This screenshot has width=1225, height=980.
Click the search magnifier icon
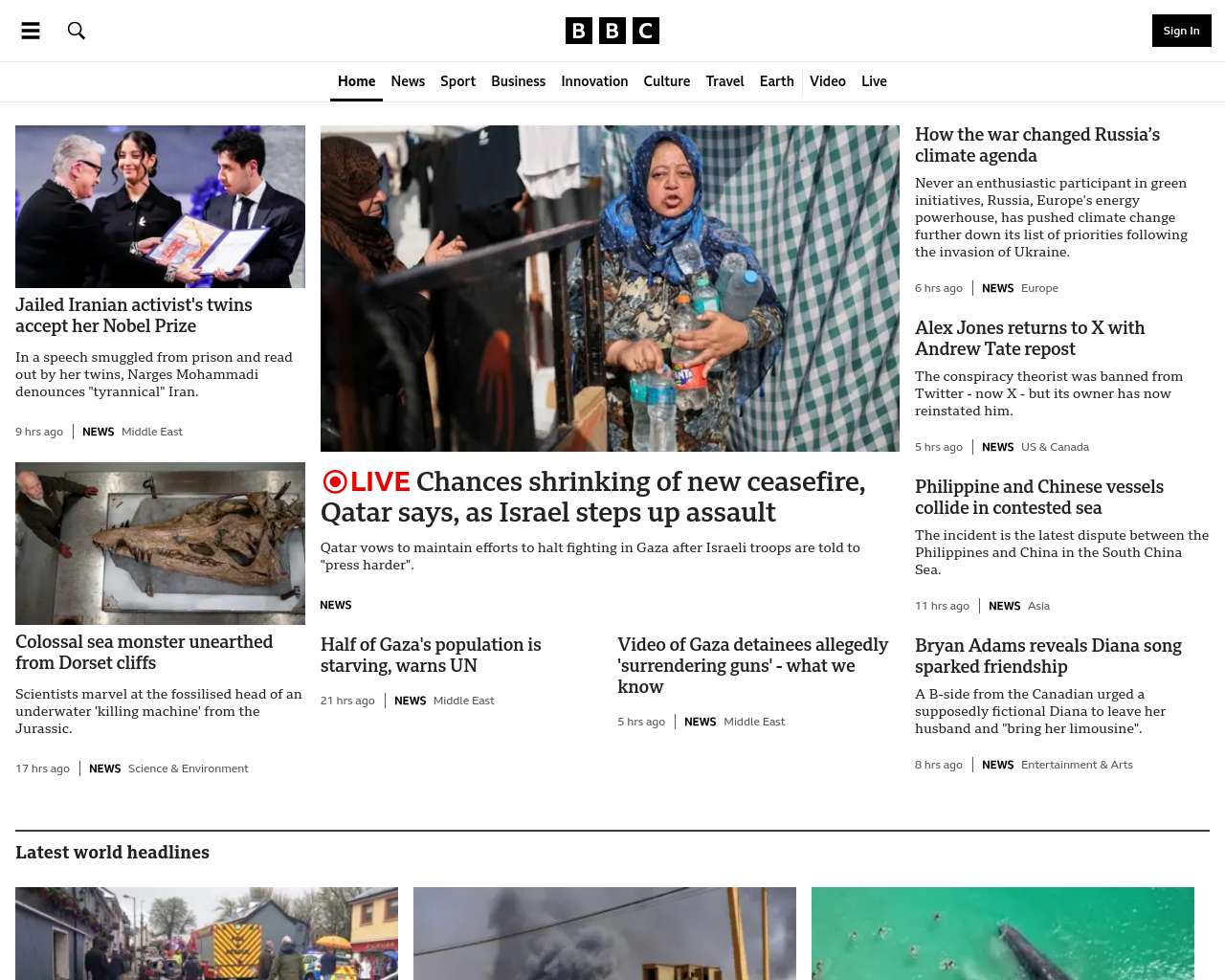click(77, 31)
